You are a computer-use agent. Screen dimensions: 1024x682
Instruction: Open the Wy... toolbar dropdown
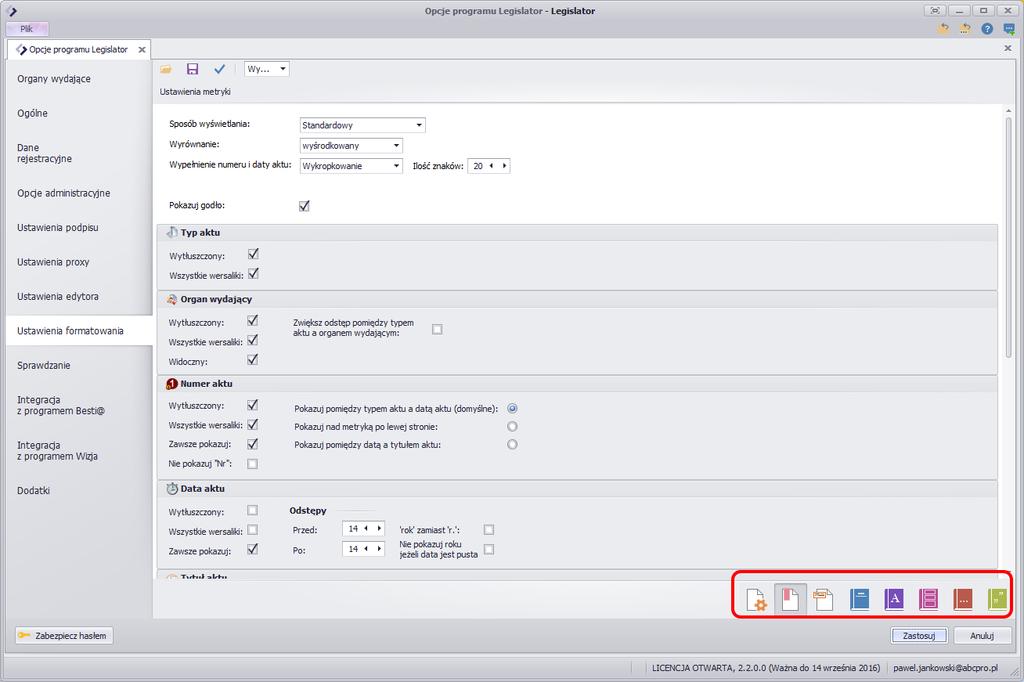click(267, 69)
